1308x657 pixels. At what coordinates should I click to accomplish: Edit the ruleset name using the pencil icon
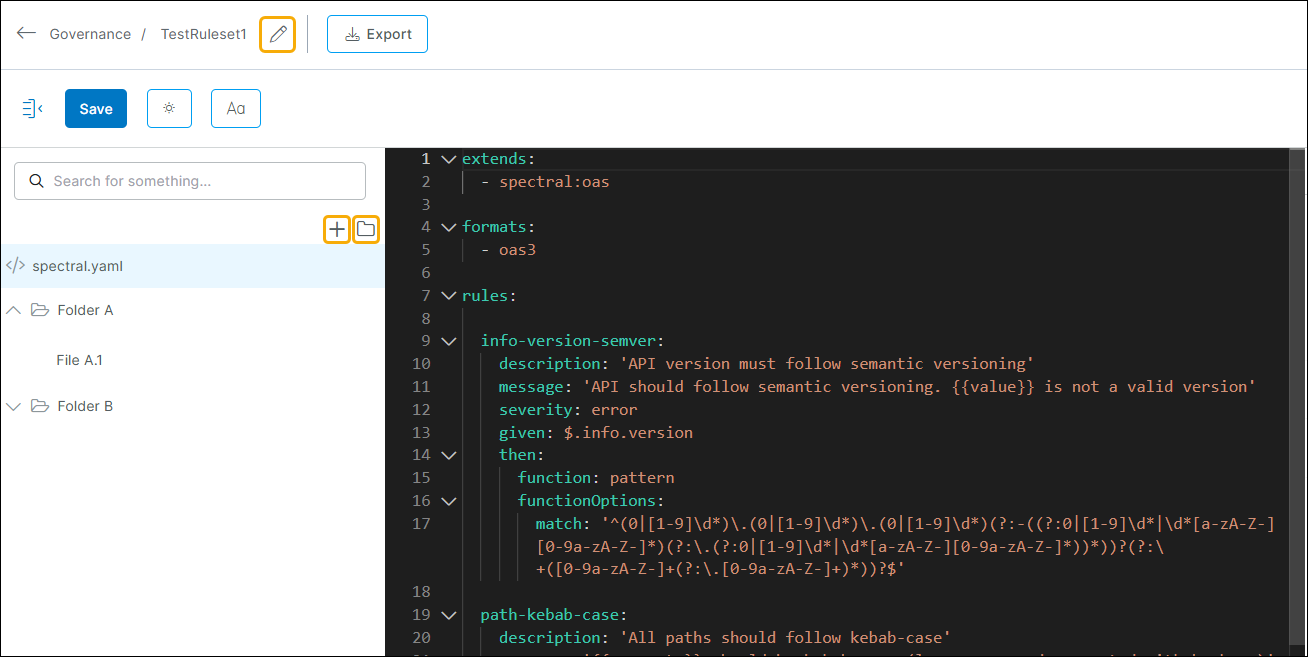(277, 33)
